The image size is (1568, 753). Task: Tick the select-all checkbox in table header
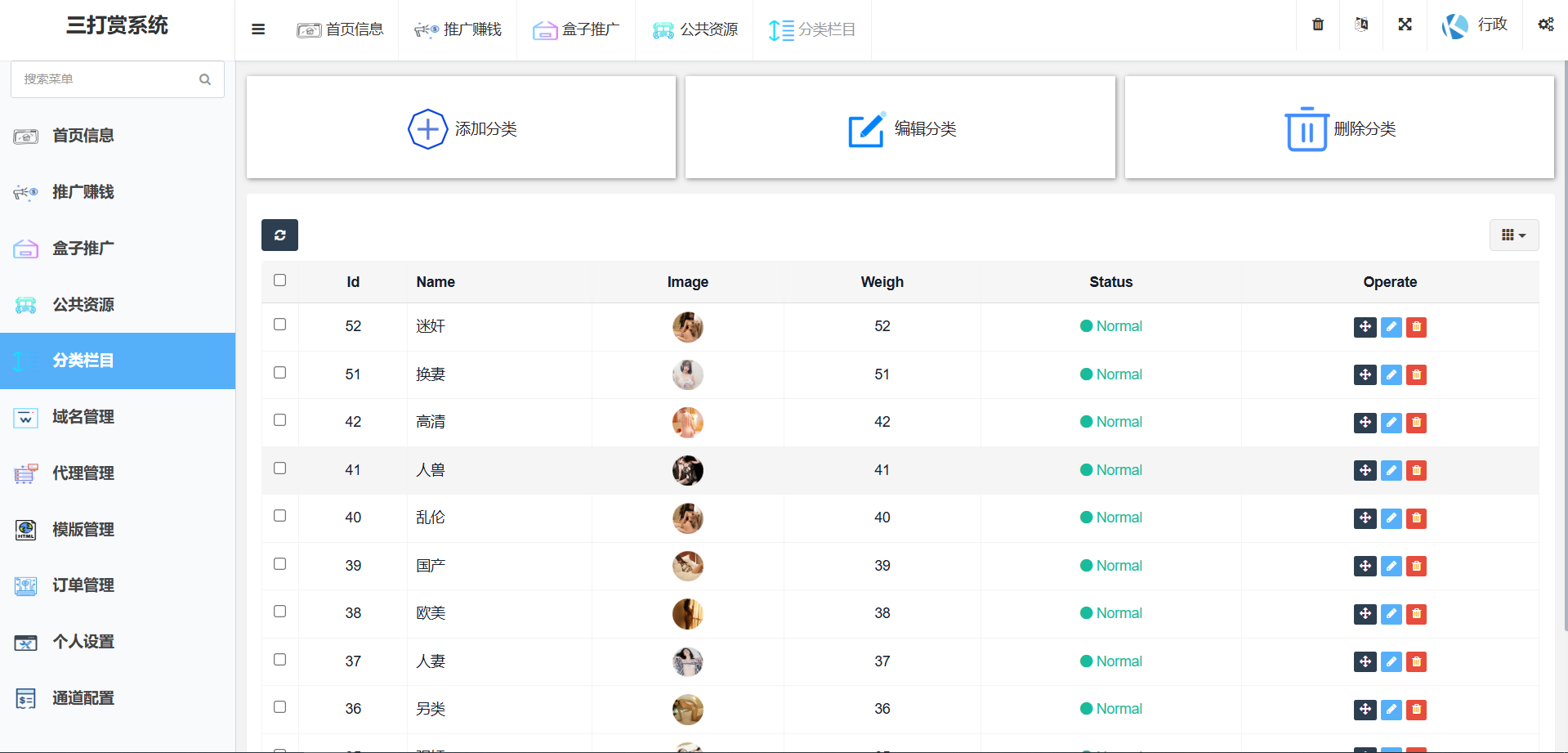[x=280, y=280]
